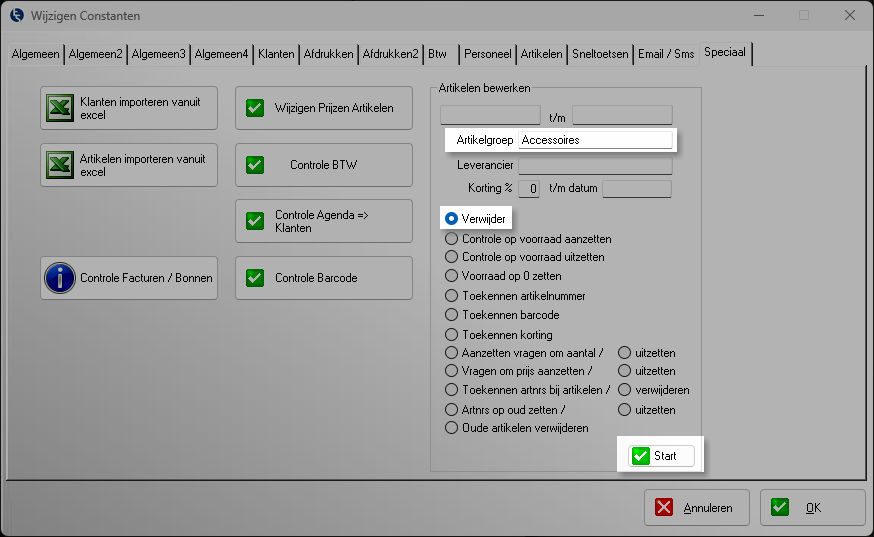Viewport: 874px width, 537px height.
Task: Click the Controle Agenda => Klanten button
Action: [x=323, y=221]
